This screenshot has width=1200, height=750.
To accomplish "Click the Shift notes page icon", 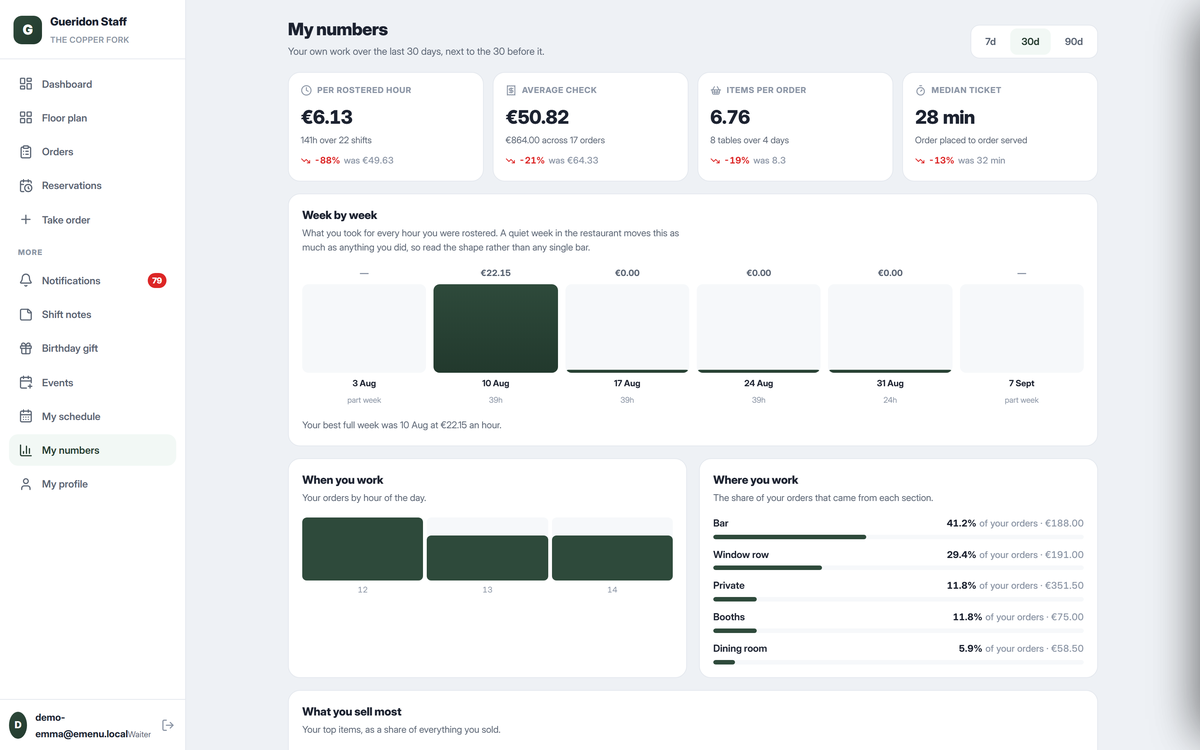I will [x=26, y=315].
